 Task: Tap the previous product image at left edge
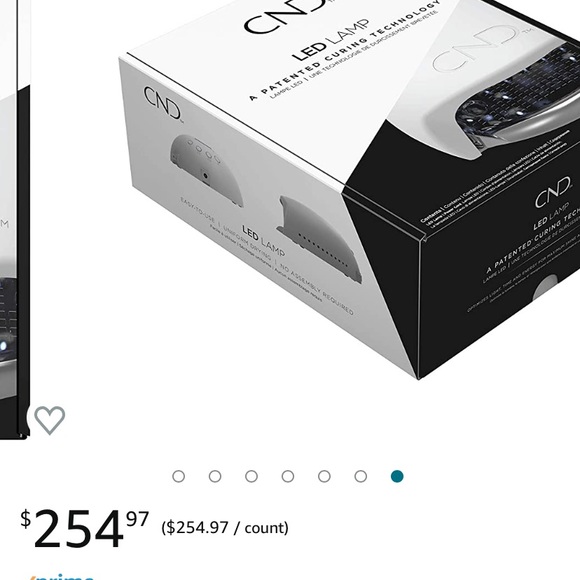15,220
